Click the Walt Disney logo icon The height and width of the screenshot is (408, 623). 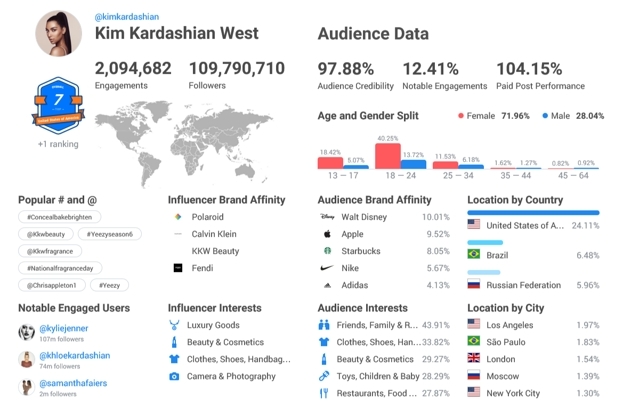coord(327,217)
